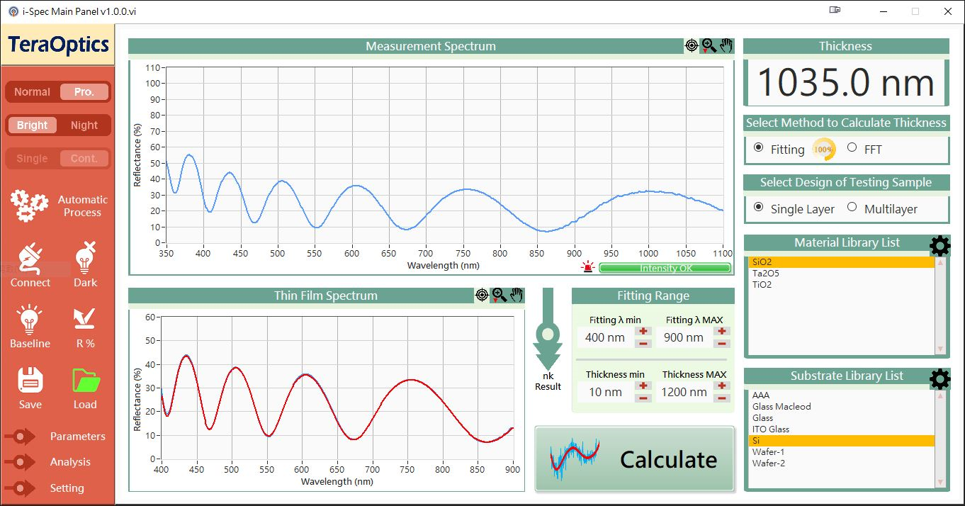Select the Multilayer sample design
The height and width of the screenshot is (506, 965).
[x=852, y=208]
